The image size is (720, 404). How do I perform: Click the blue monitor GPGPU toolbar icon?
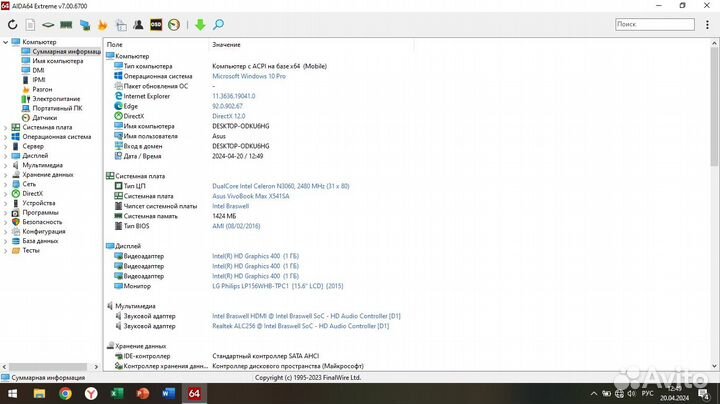(x=85, y=25)
